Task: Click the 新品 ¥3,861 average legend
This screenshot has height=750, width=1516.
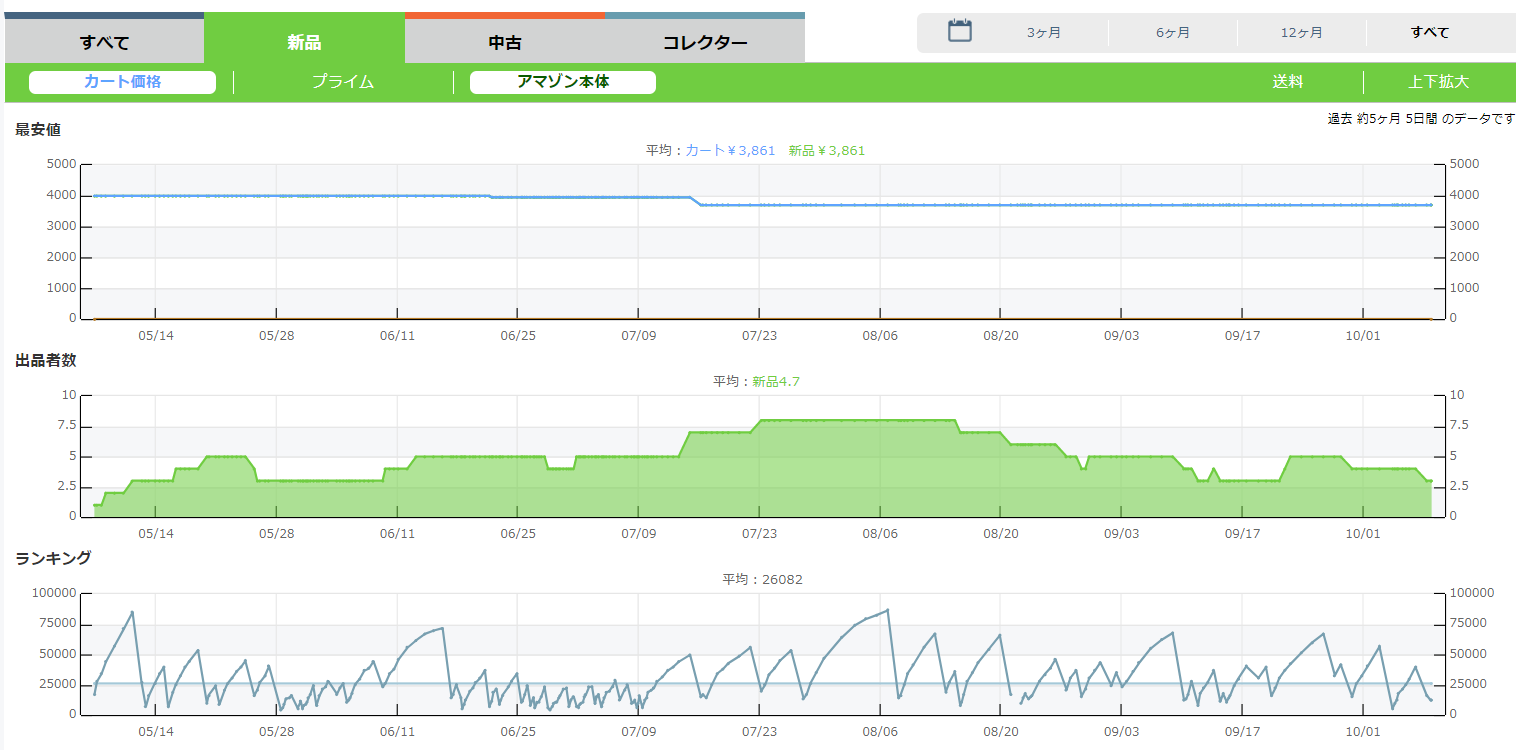Action: 826,151
